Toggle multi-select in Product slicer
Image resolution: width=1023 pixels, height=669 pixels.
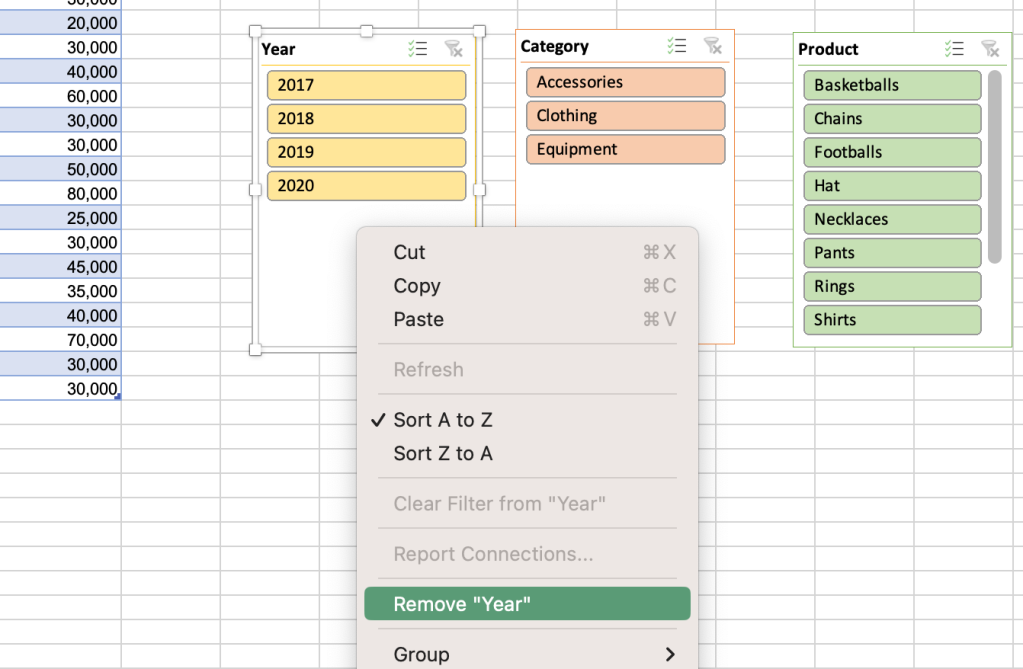(x=955, y=48)
